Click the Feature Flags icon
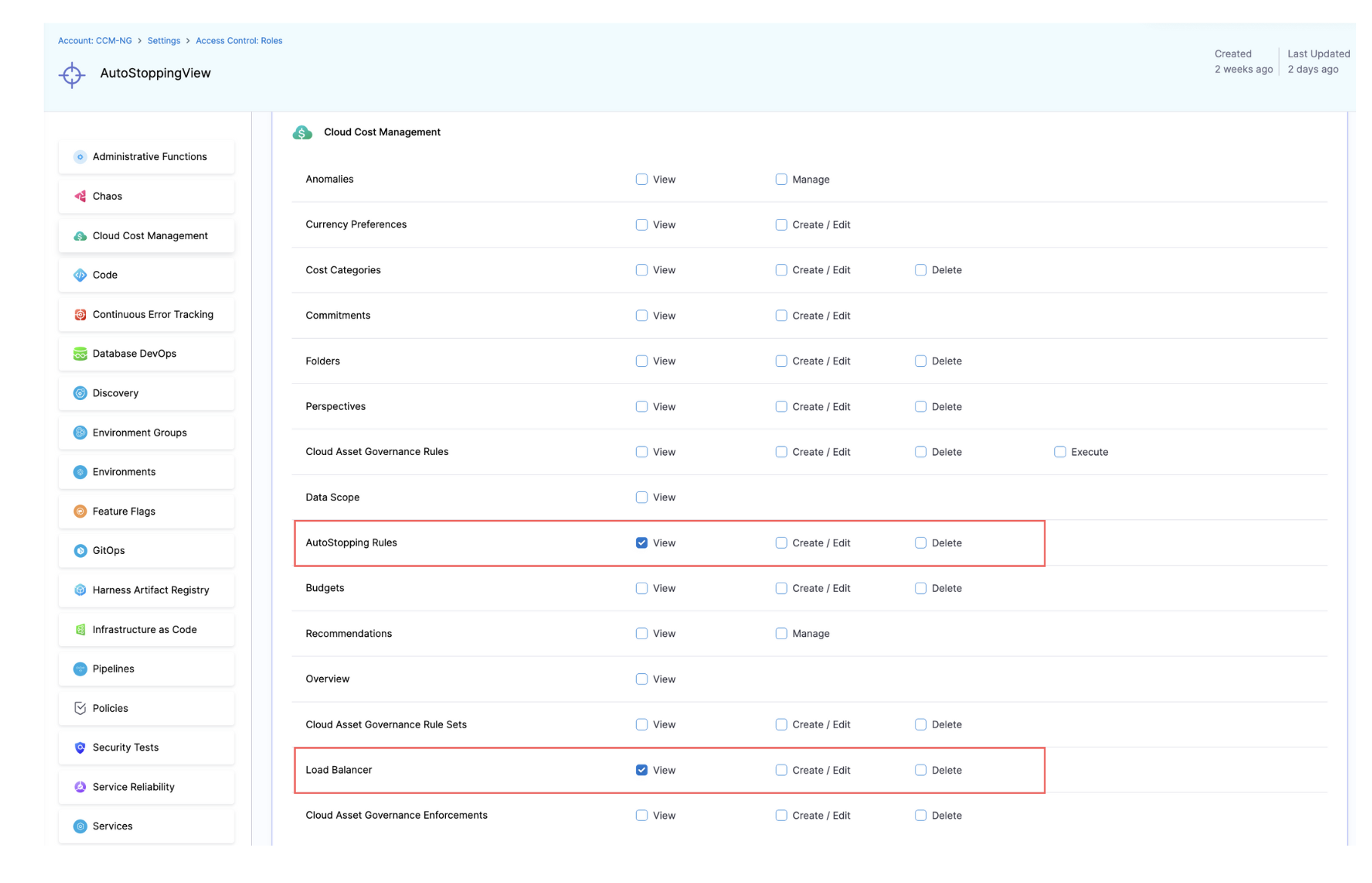Viewport: 1372px width, 883px height. point(80,512)
